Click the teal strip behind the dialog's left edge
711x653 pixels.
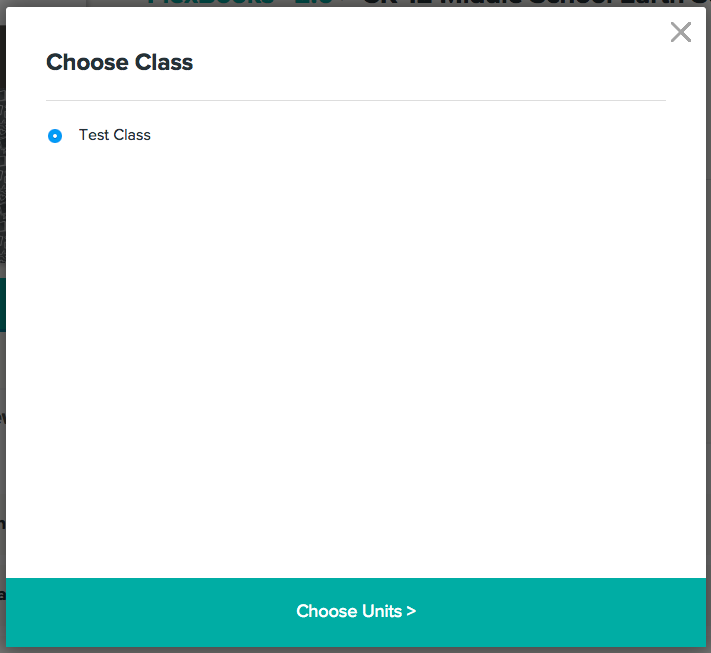(2, 304)
